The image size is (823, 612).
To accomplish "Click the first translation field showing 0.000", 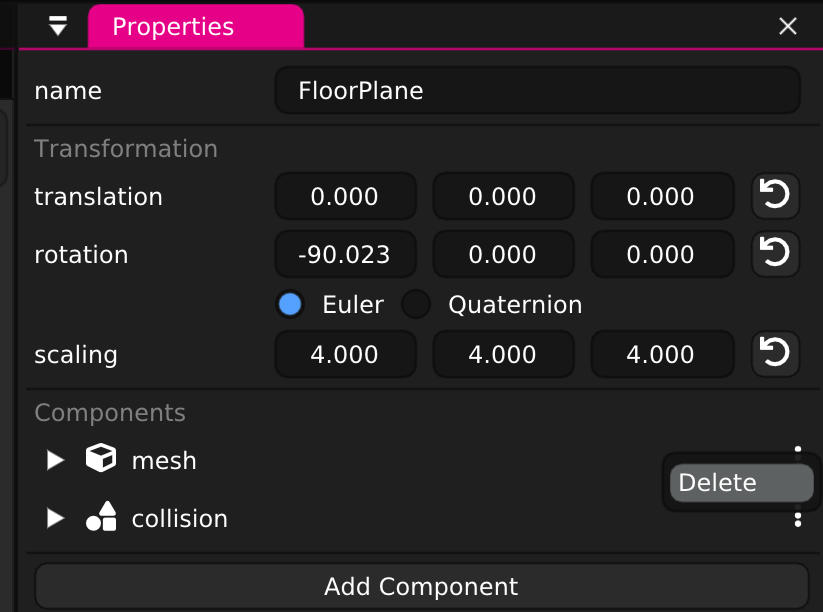I will [345, 196].
